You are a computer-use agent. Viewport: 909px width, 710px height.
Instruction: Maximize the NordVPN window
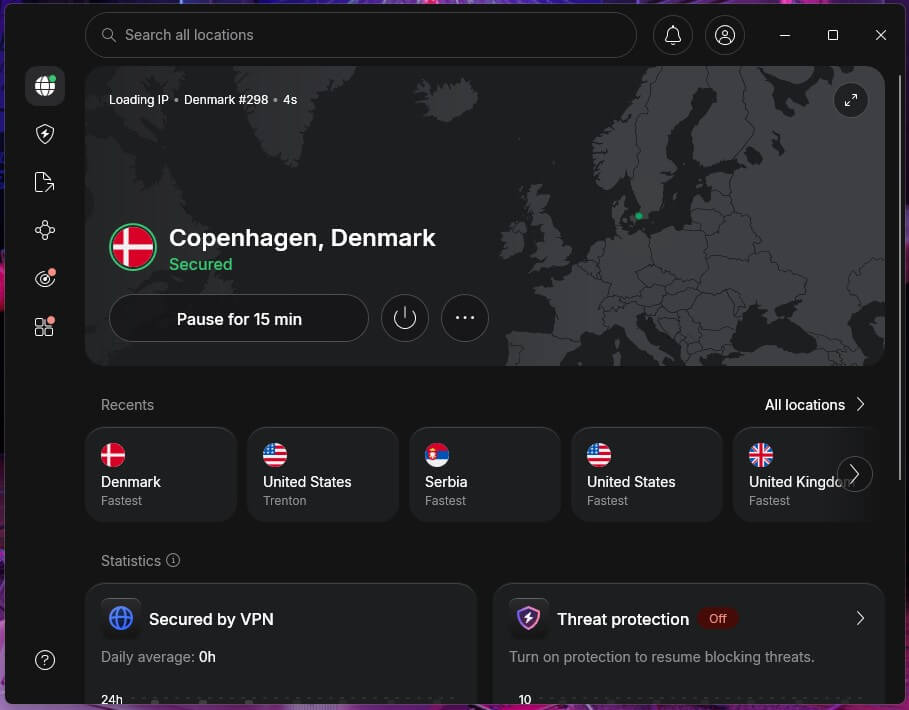(x=832, y=35)
